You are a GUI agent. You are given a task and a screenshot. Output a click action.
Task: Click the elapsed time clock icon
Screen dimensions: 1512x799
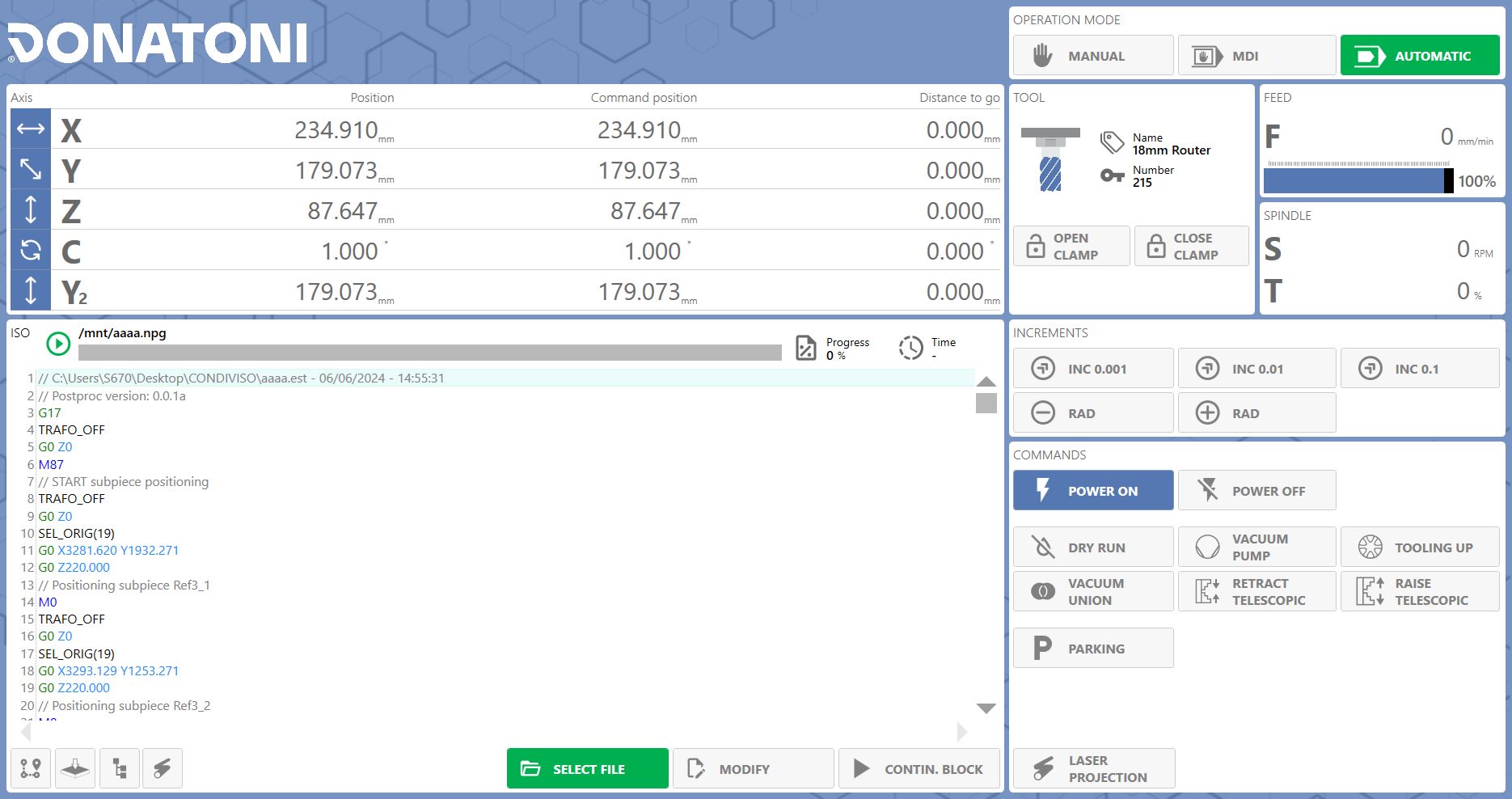pyautogui.click(x=910, y=348)
